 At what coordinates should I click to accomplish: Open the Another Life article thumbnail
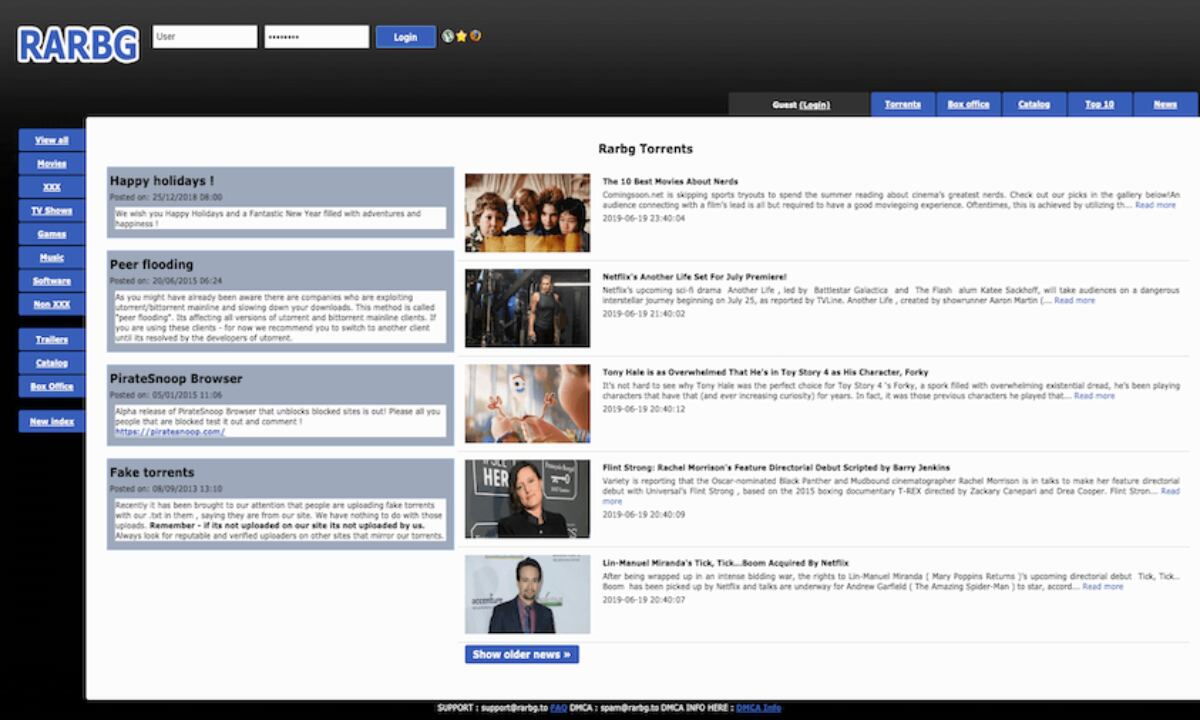pos(527,308)
